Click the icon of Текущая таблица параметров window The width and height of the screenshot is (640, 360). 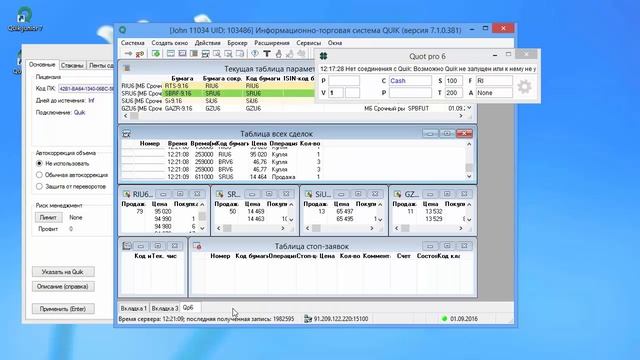(x=127, y=68)
